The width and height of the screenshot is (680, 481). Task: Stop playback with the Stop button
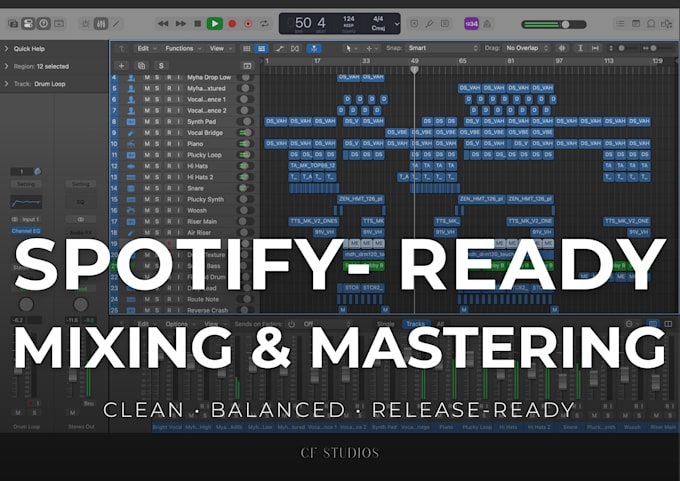197,23
